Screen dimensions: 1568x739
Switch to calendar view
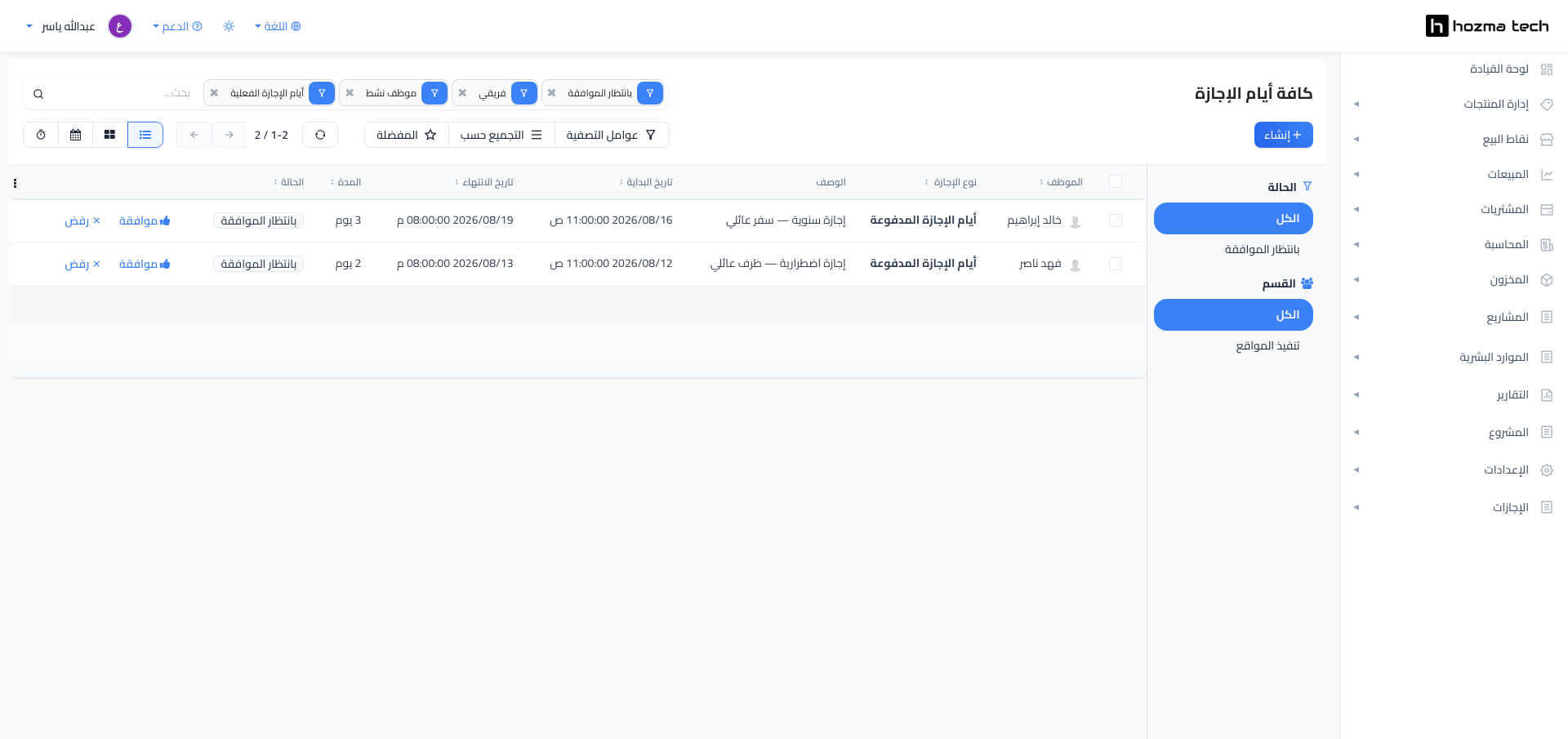75,135
